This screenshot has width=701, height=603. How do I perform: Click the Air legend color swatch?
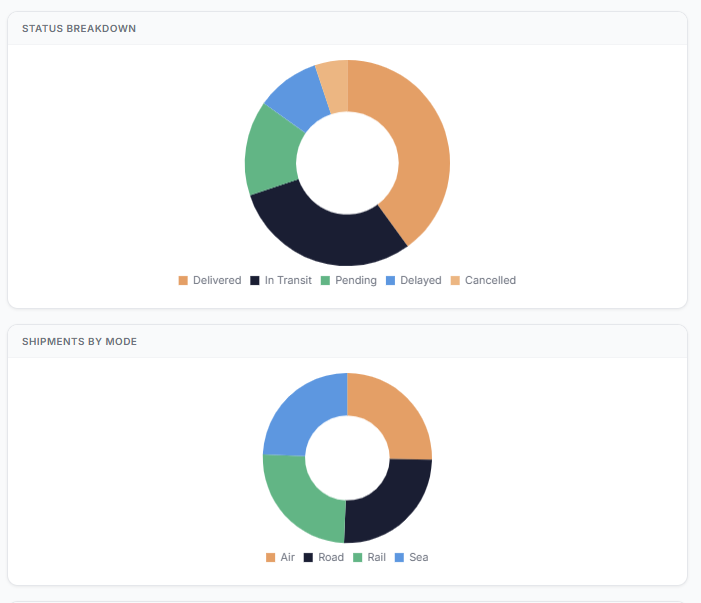pyautogui.click(x=270, y=557)
